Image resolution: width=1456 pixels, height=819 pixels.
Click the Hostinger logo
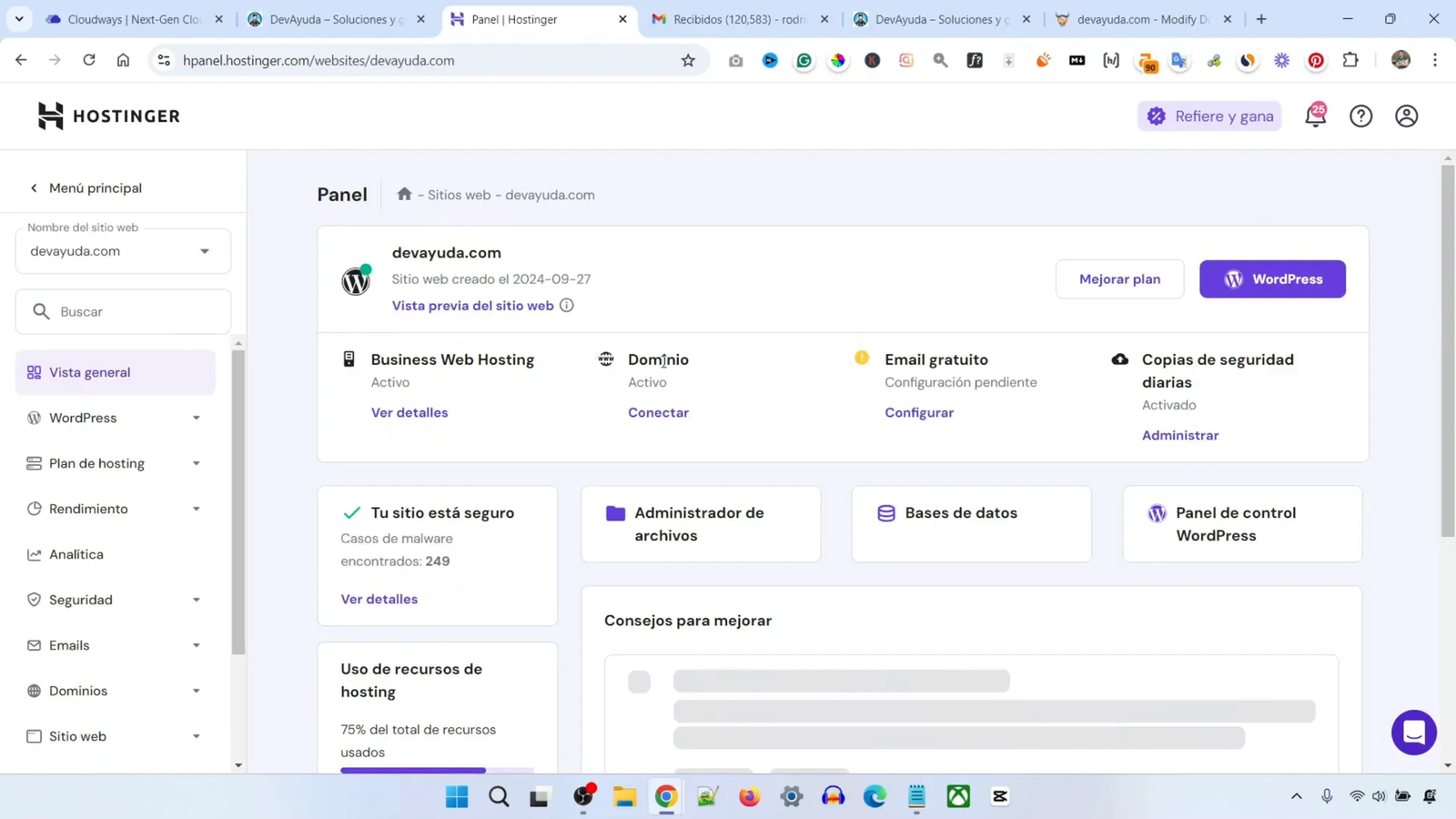click(107, 116)
